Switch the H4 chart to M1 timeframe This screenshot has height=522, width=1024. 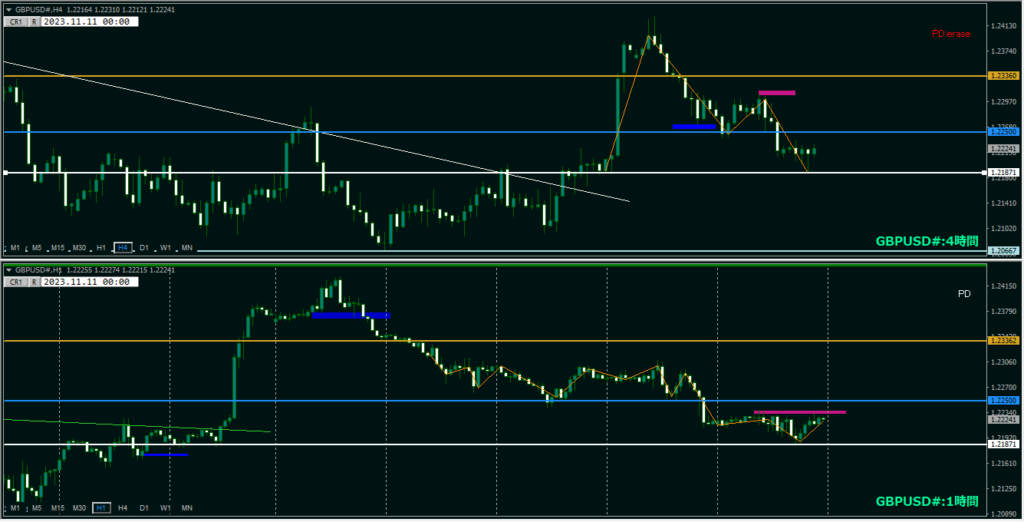pyautogui.click(x=15, y=248)
